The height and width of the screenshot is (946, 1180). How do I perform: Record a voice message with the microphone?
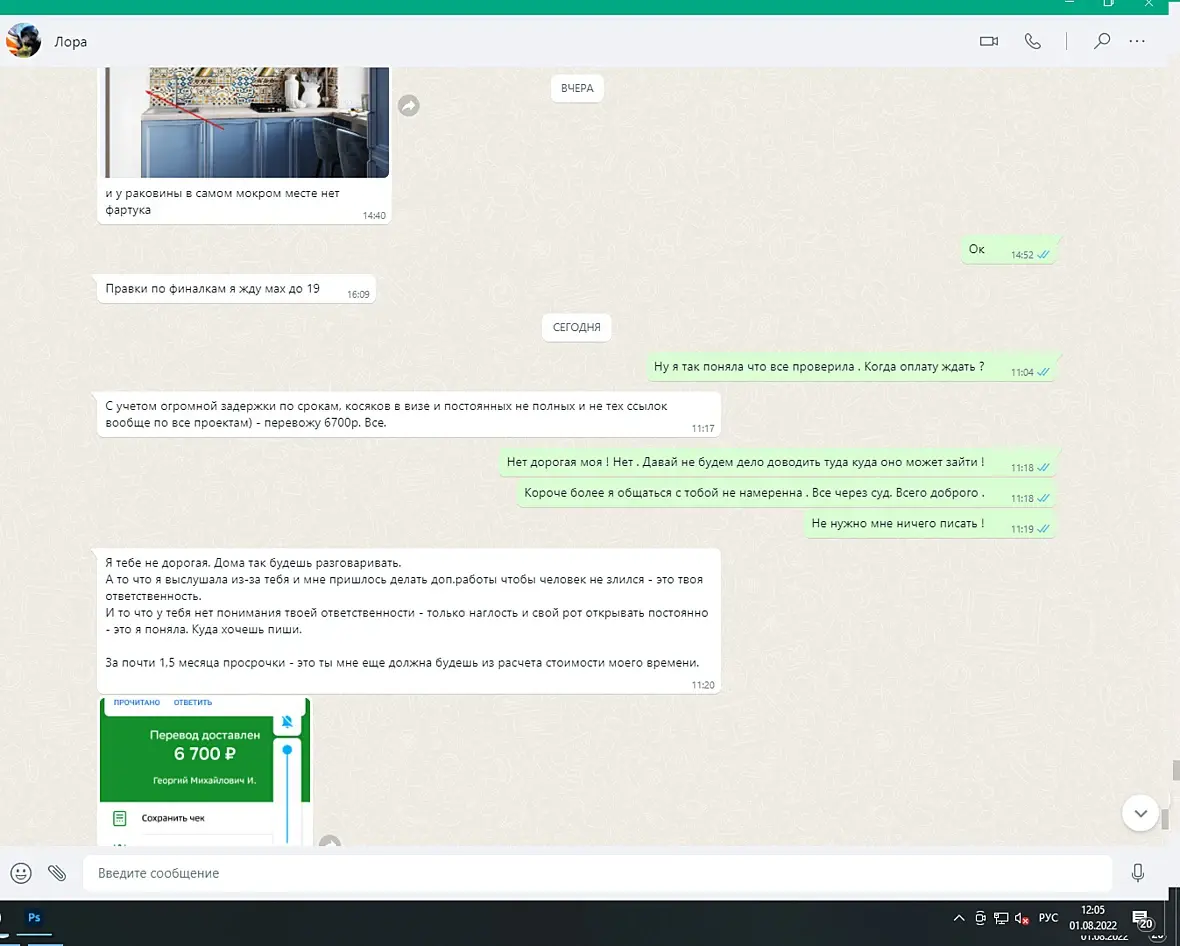click(1138, 873)
